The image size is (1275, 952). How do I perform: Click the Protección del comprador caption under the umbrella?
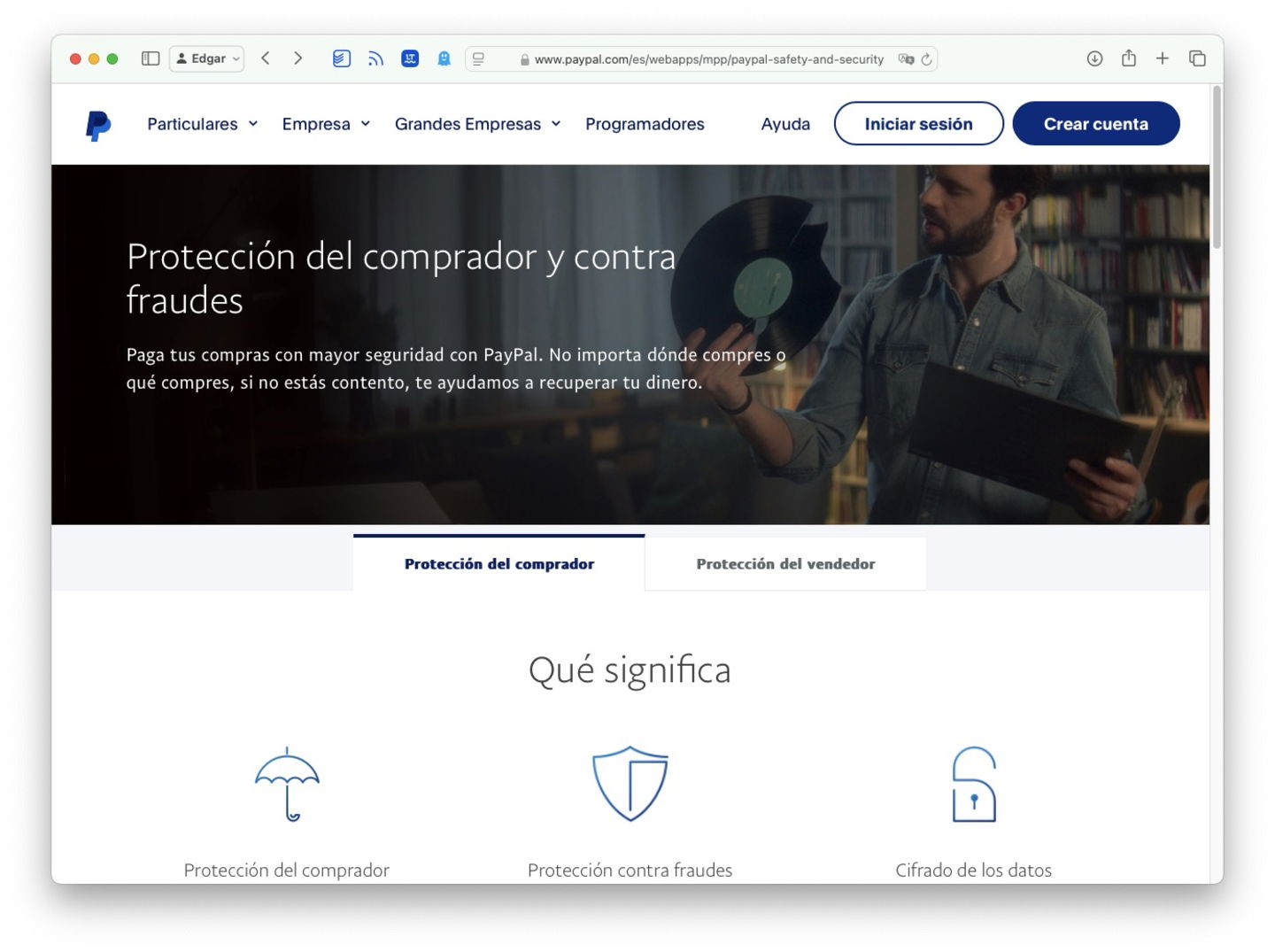point(287,870)
